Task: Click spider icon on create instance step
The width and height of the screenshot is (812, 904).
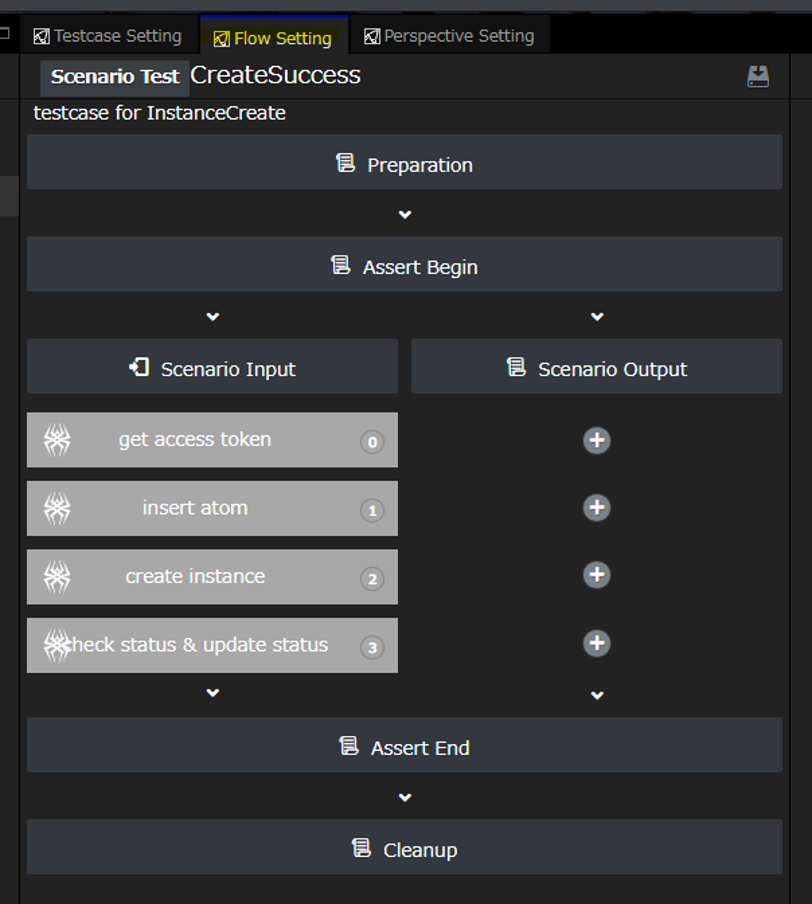Action: pyautogui.click(x=57, y=577)
